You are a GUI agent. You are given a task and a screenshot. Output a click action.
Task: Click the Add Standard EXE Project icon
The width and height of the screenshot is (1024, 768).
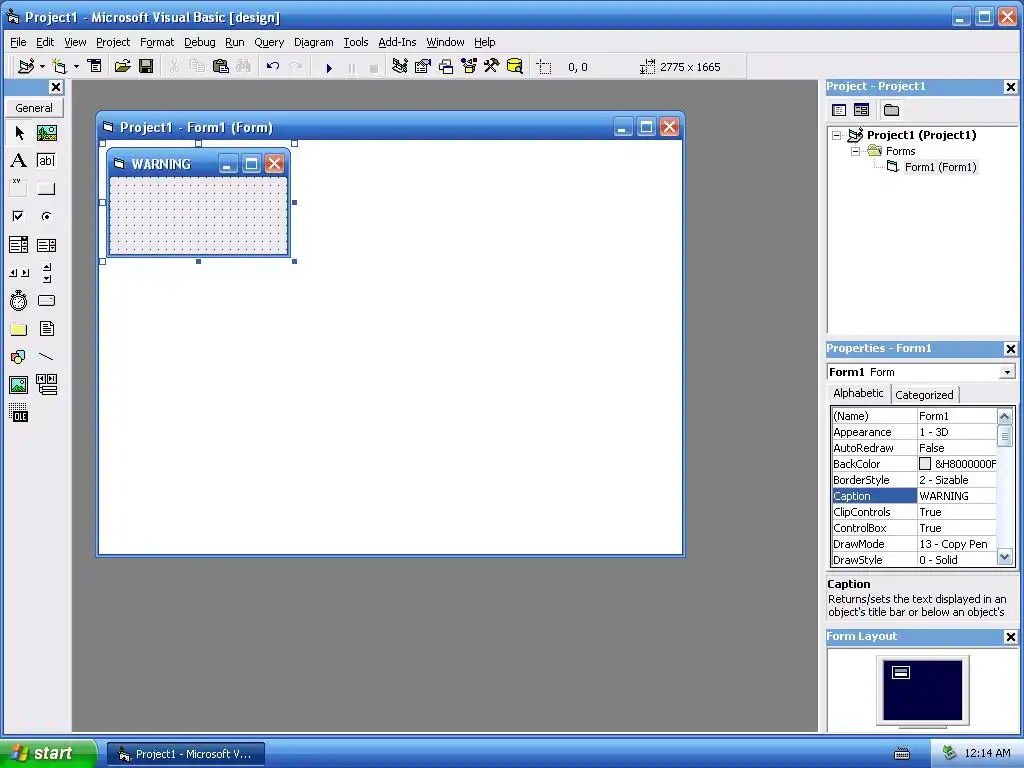pyautogui.click(x=26, y=66)
